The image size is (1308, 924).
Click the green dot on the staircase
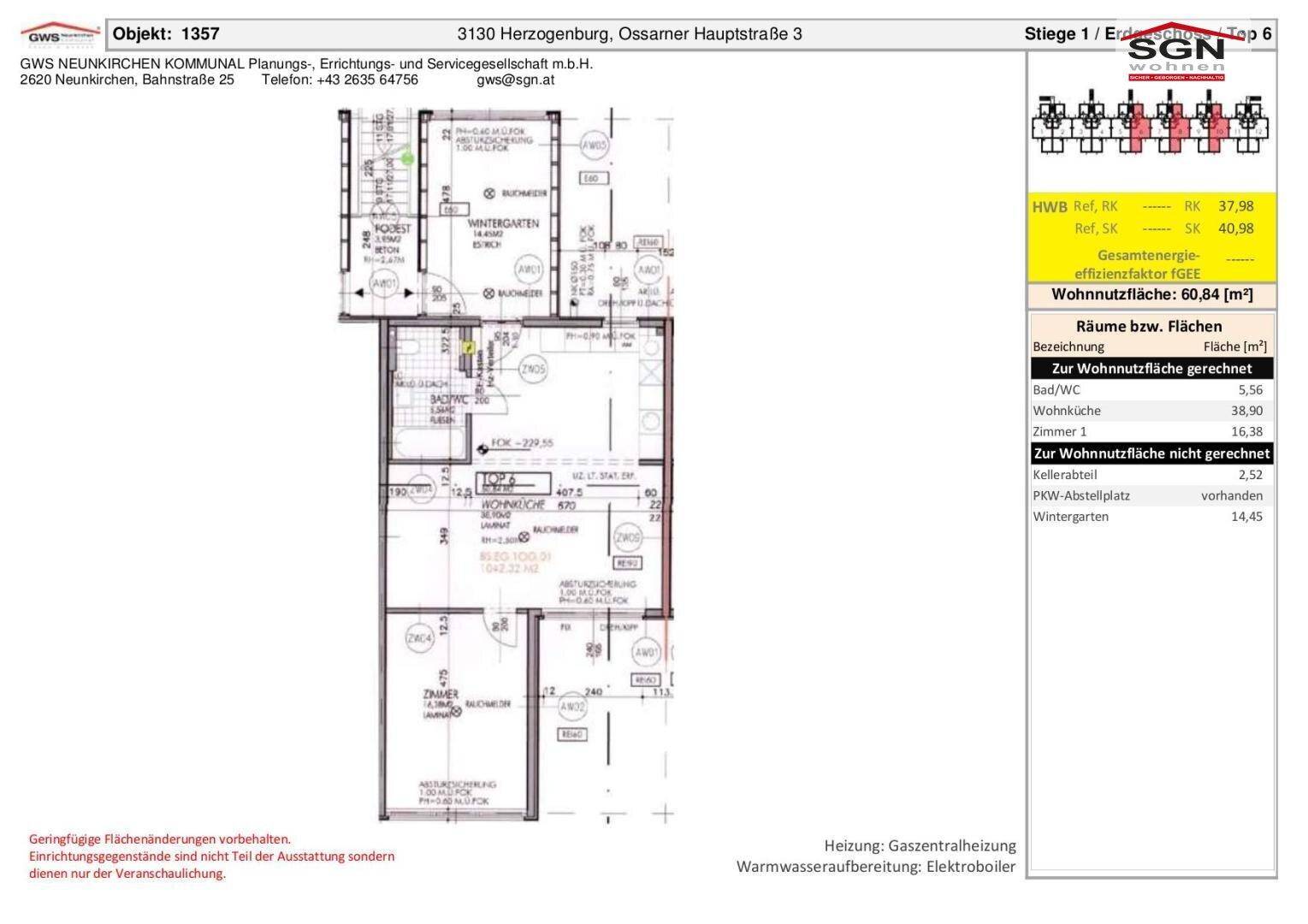(407, 158)
